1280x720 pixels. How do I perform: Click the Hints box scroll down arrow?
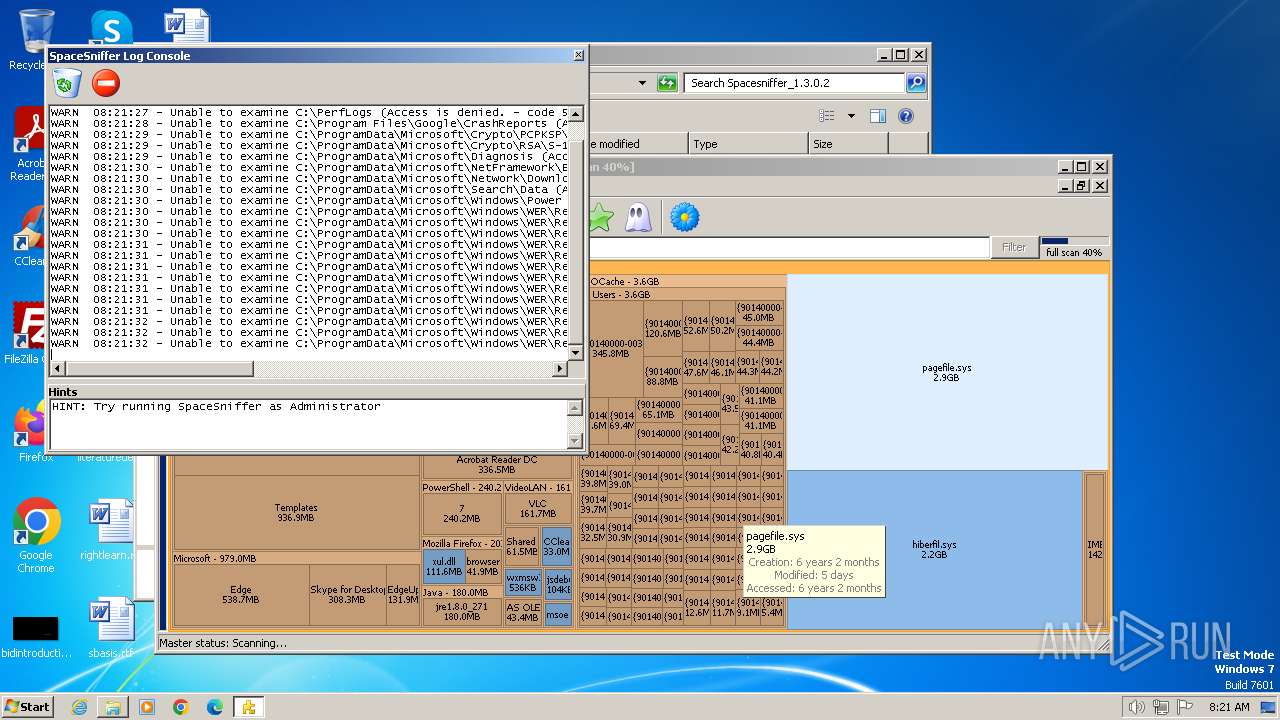(x=575, y=440)
